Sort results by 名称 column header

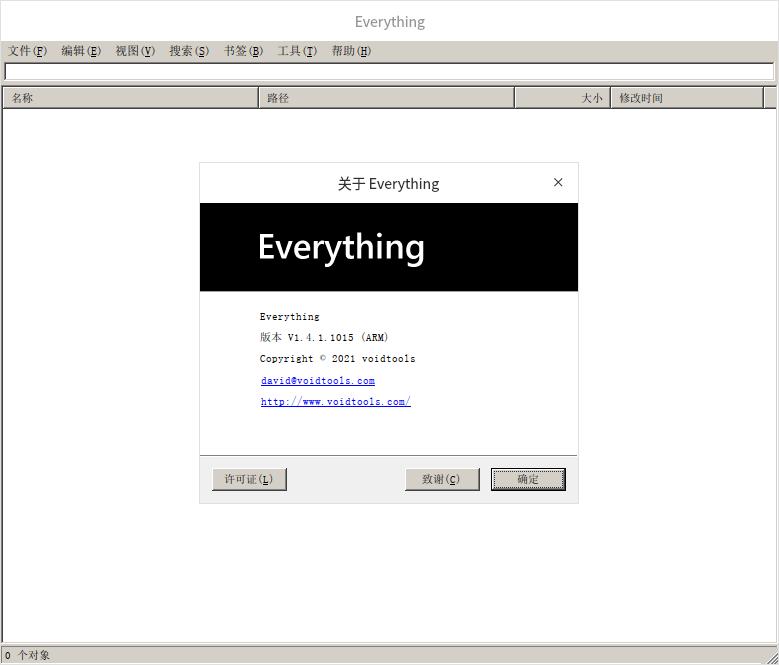(x=131, y=98)
